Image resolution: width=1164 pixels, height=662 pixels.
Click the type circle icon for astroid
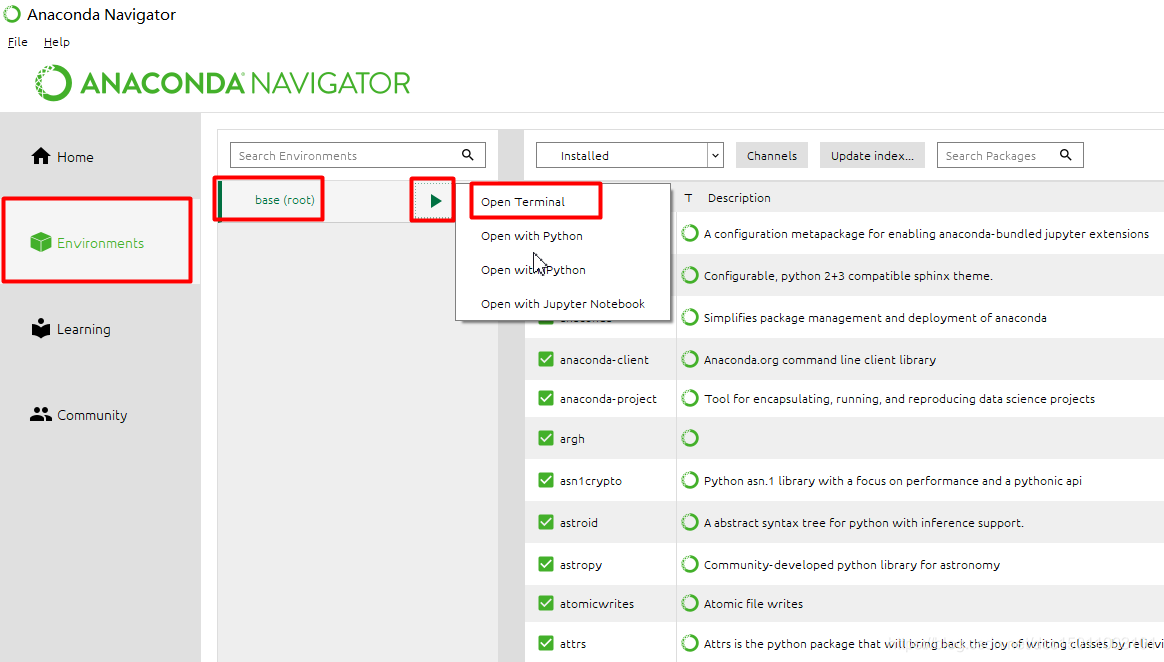690,522
